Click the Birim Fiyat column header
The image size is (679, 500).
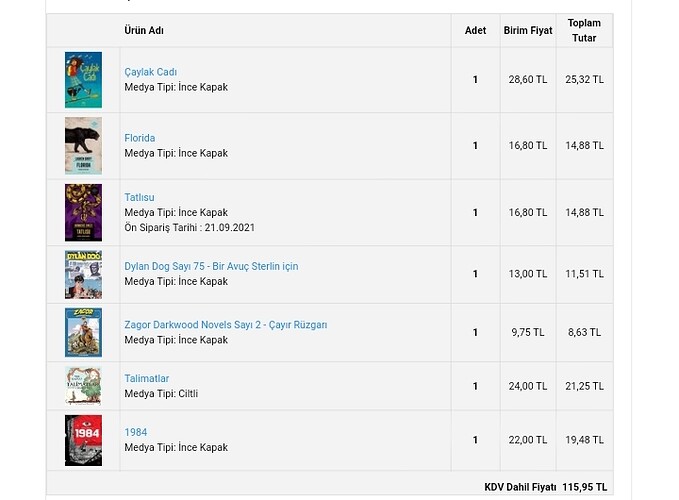click(527, 31)
